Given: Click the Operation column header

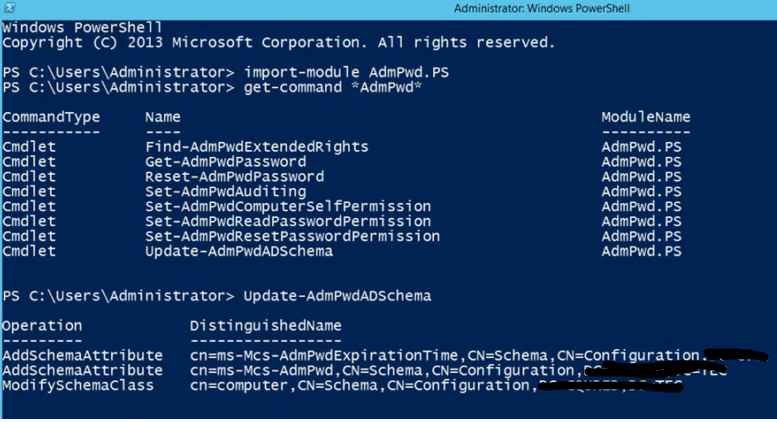Looking at the screenshot, I should [42, 325].
